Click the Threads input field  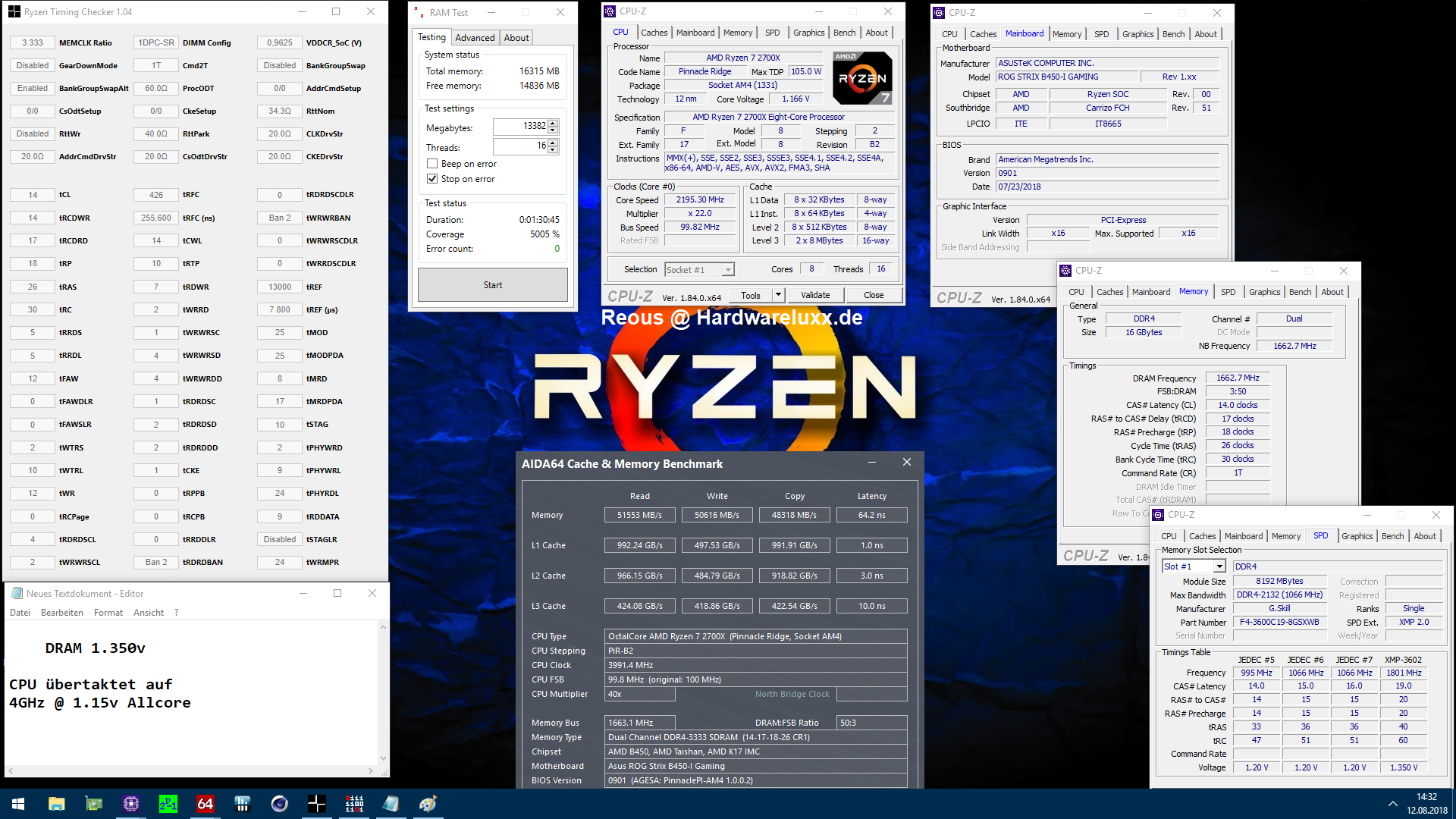pyautogui.click(x=520, y=146)
